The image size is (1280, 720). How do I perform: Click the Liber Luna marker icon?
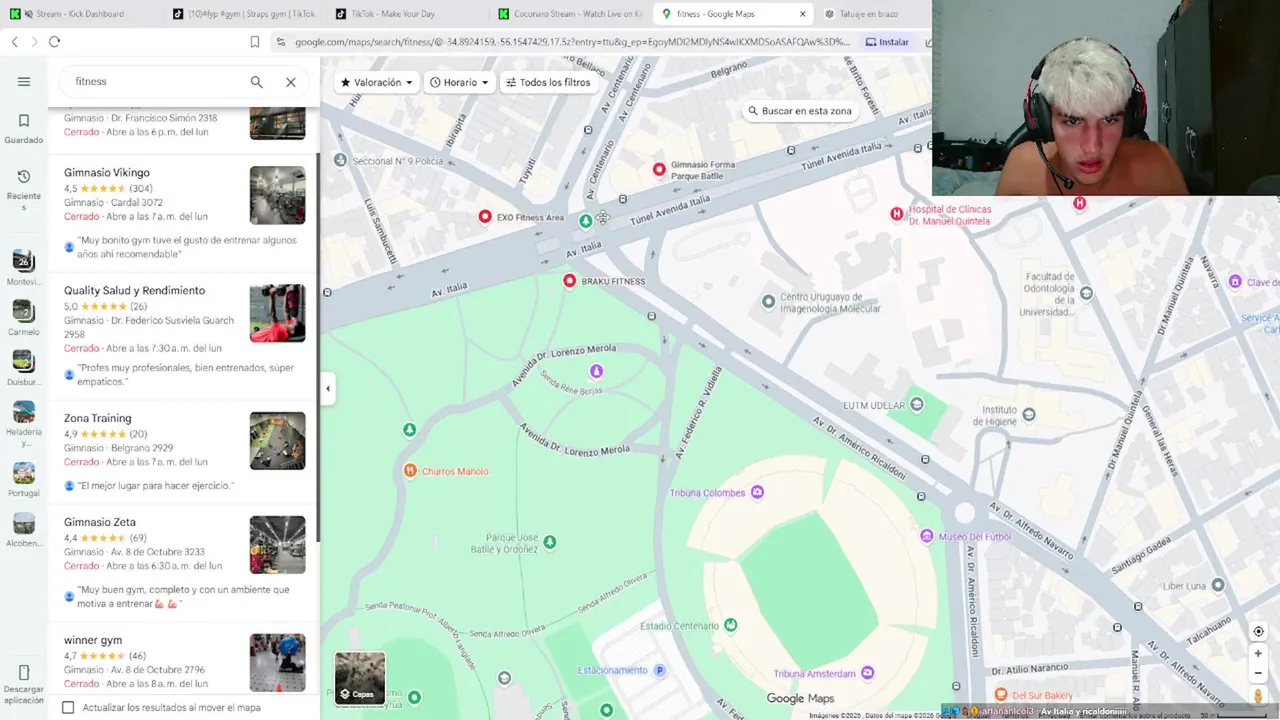coord(1218,585)
